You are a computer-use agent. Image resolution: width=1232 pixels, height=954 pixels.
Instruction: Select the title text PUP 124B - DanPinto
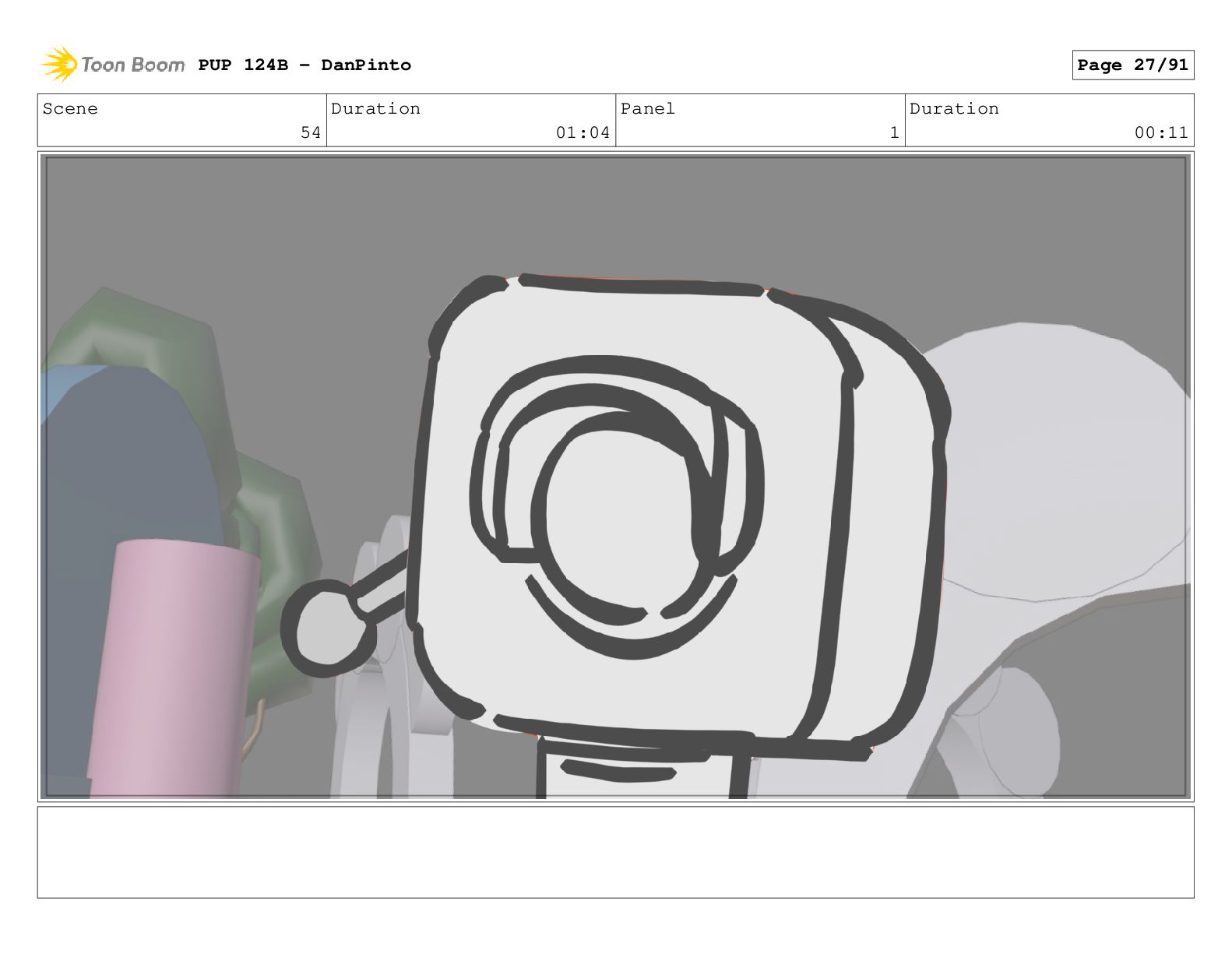304,65
